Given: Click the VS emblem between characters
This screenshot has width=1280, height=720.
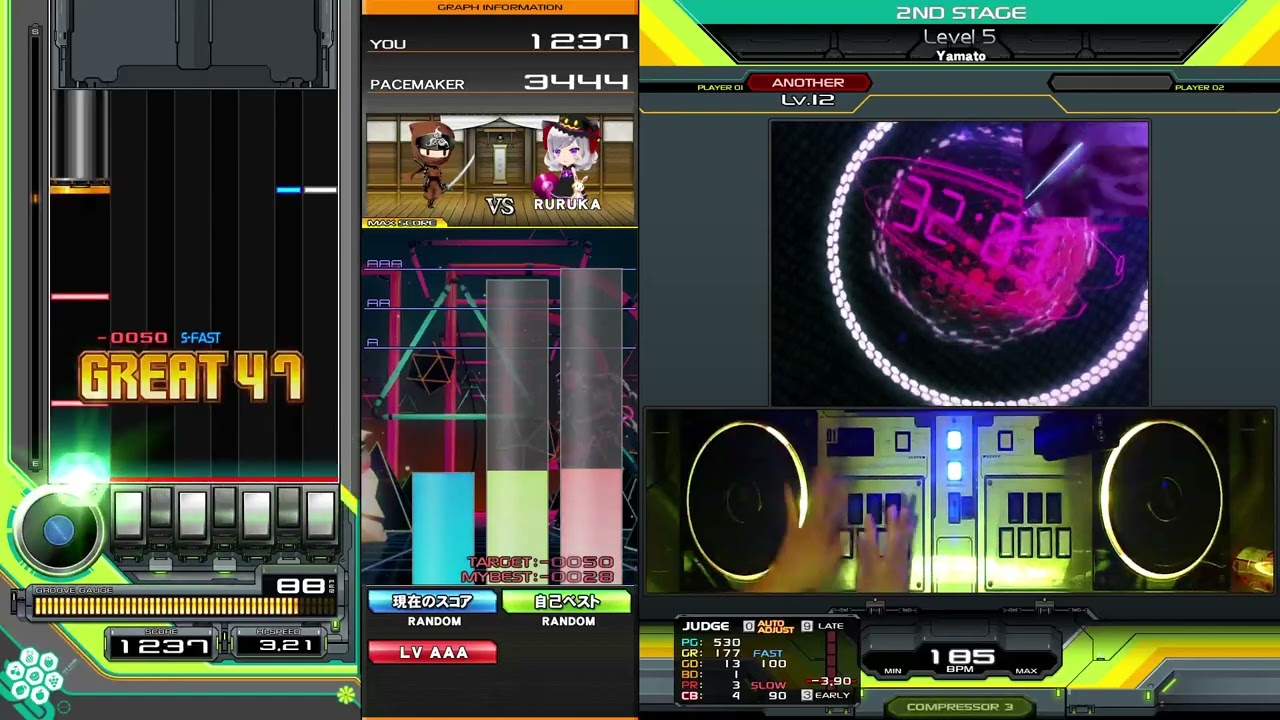Looking at the screenshot, I should pos(500,205).
